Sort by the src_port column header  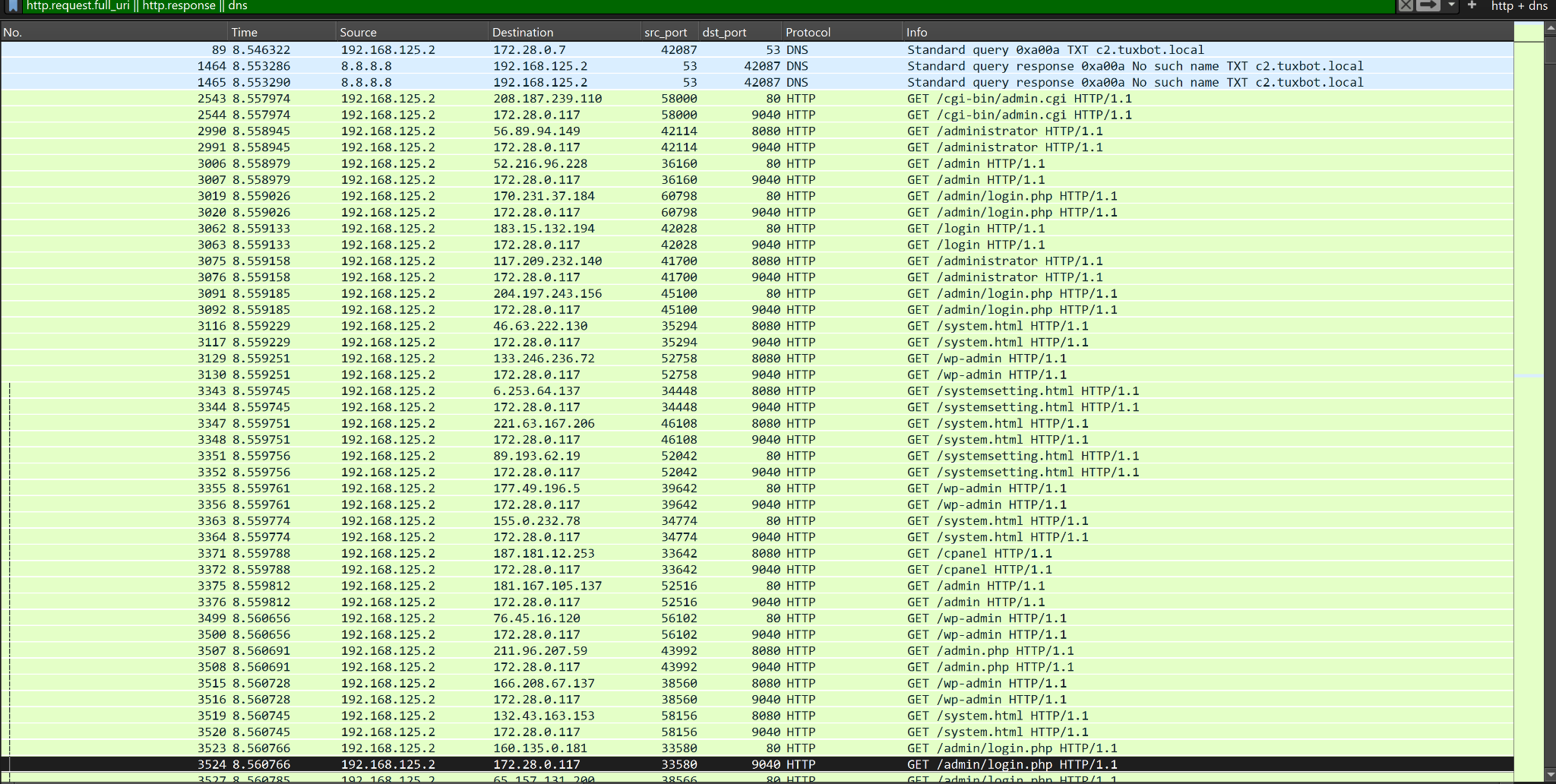670,32
